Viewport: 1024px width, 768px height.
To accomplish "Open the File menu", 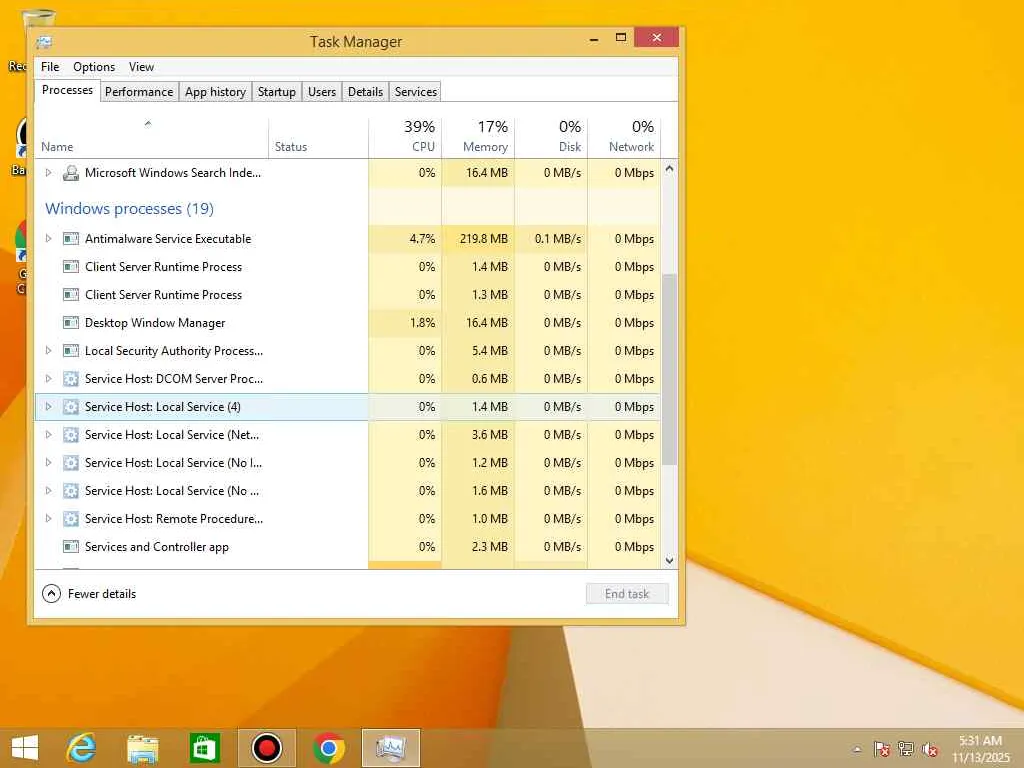I will pyautogui.click(x=50, y=67).
